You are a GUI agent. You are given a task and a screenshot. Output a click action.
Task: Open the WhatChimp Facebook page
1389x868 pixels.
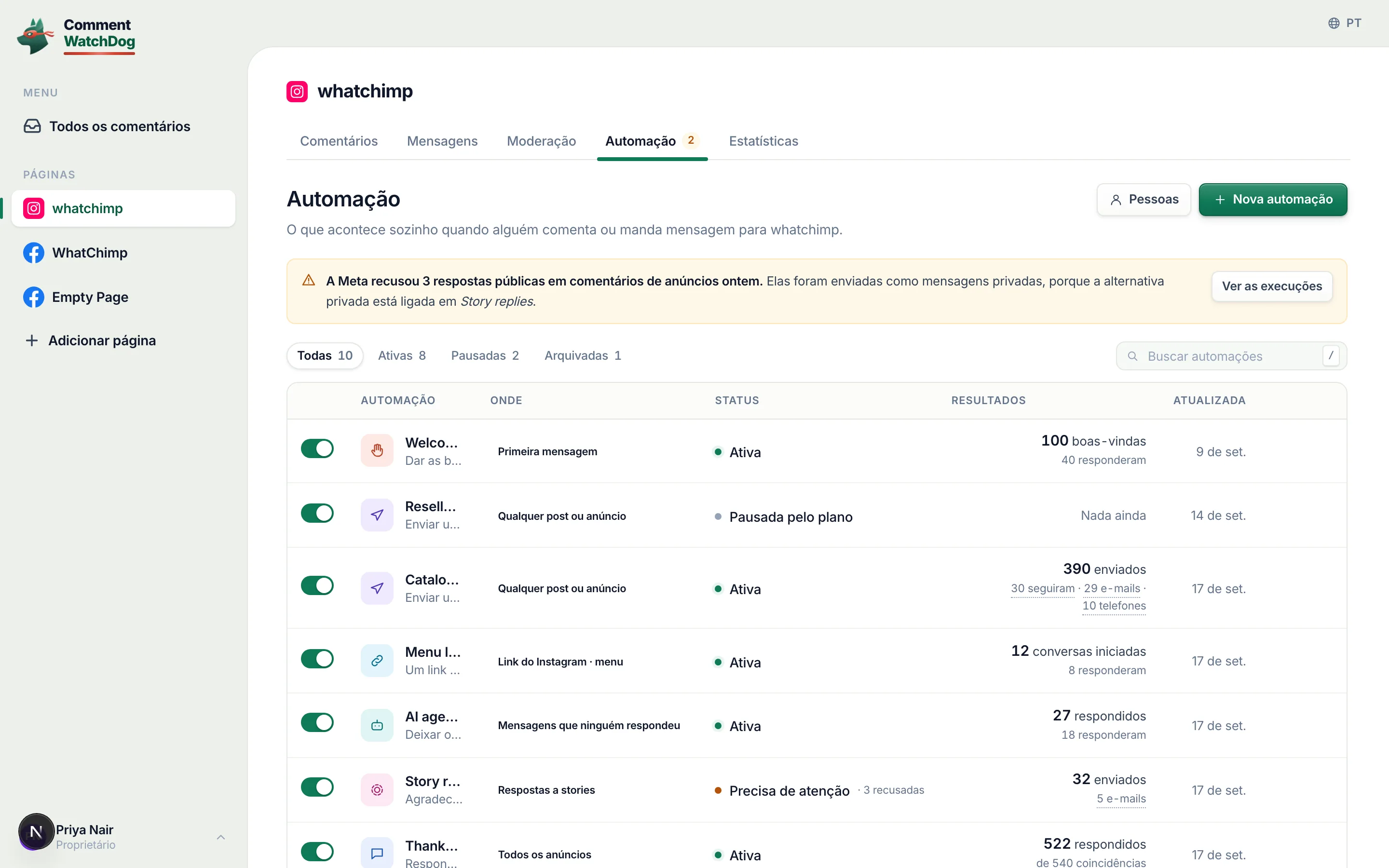123,253
